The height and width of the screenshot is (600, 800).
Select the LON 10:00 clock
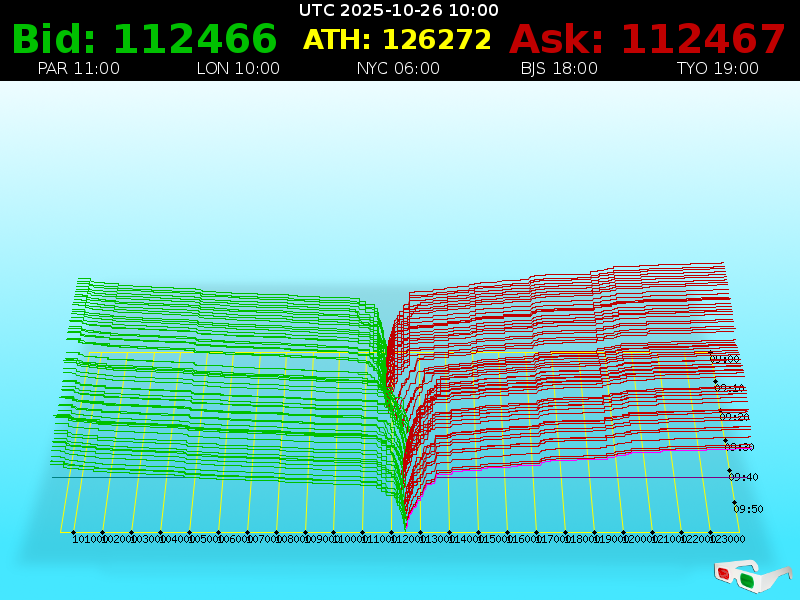tap(238, 68)
